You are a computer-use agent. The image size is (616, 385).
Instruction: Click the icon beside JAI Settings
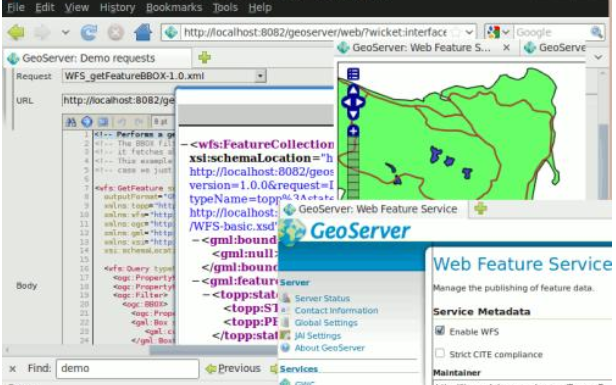[x=286, y=336]
